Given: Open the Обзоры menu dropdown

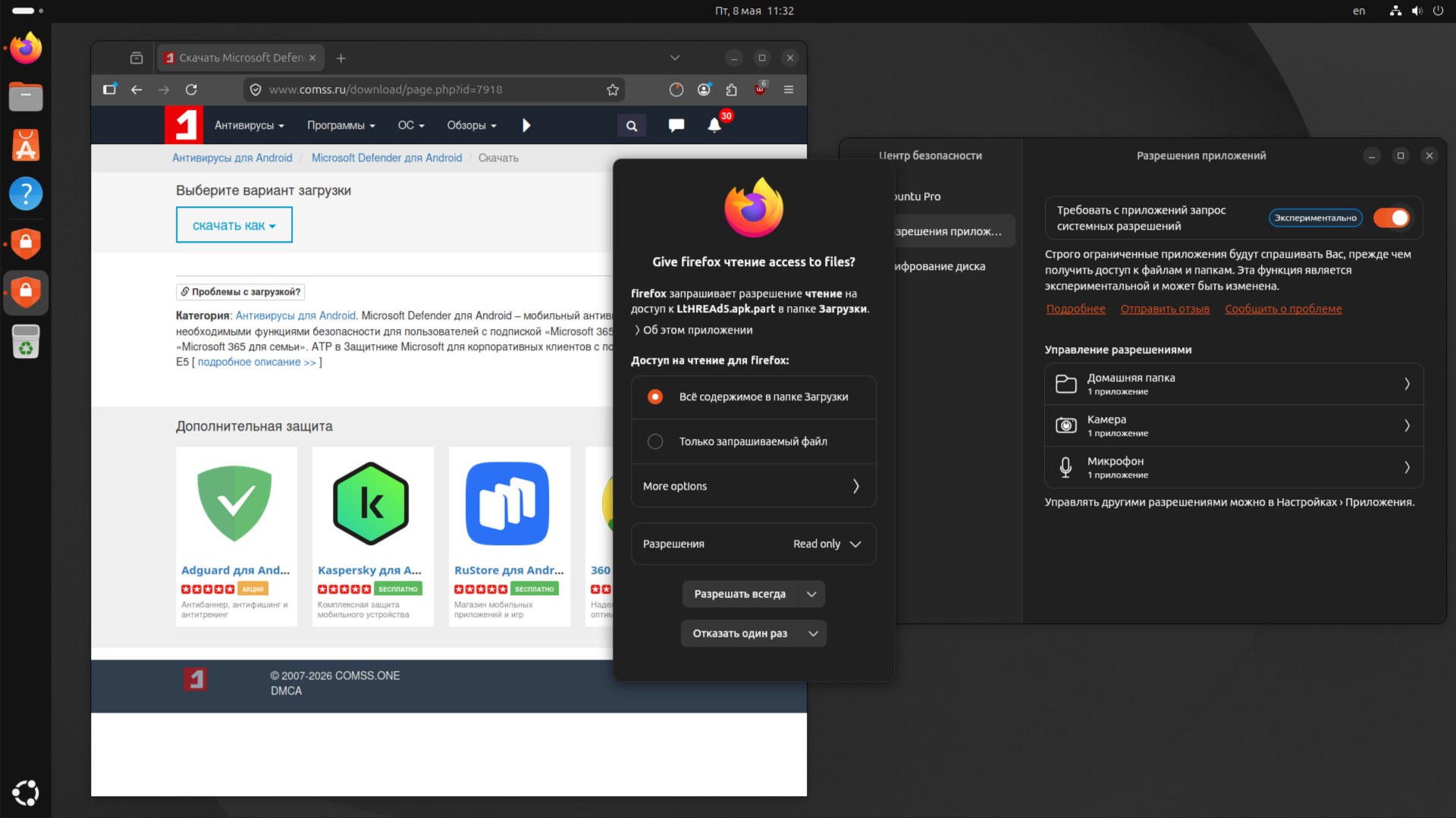Looking at the screenshot, I should tap(472, 125).
